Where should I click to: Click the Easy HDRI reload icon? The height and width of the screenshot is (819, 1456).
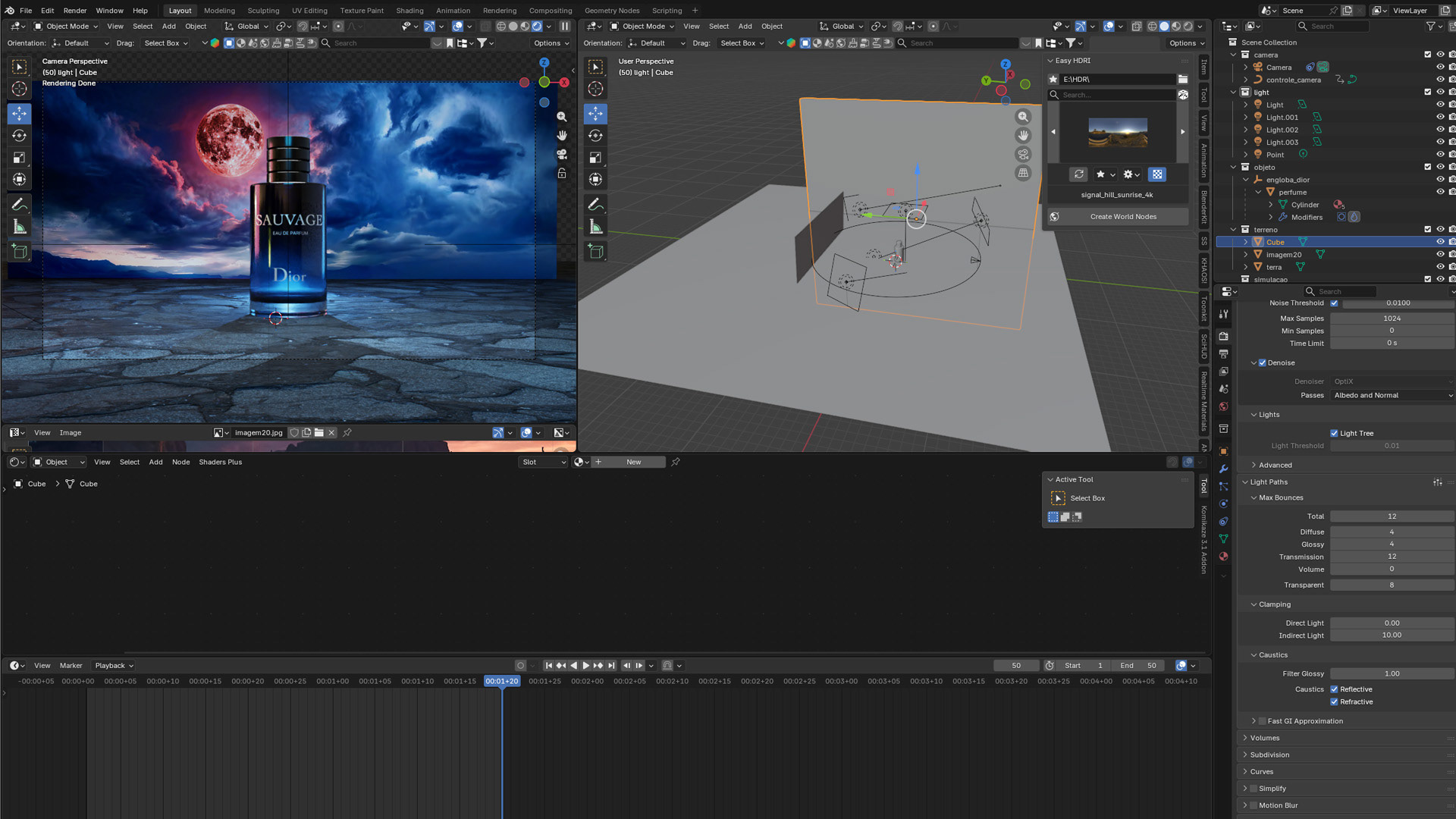(1078, 174)
